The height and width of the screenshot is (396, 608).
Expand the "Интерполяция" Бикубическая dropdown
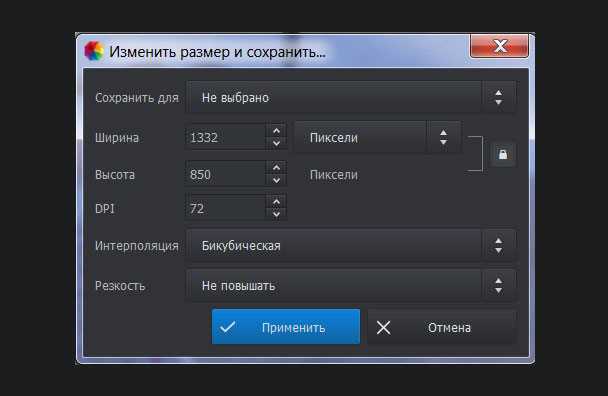[x=351, y=246]
